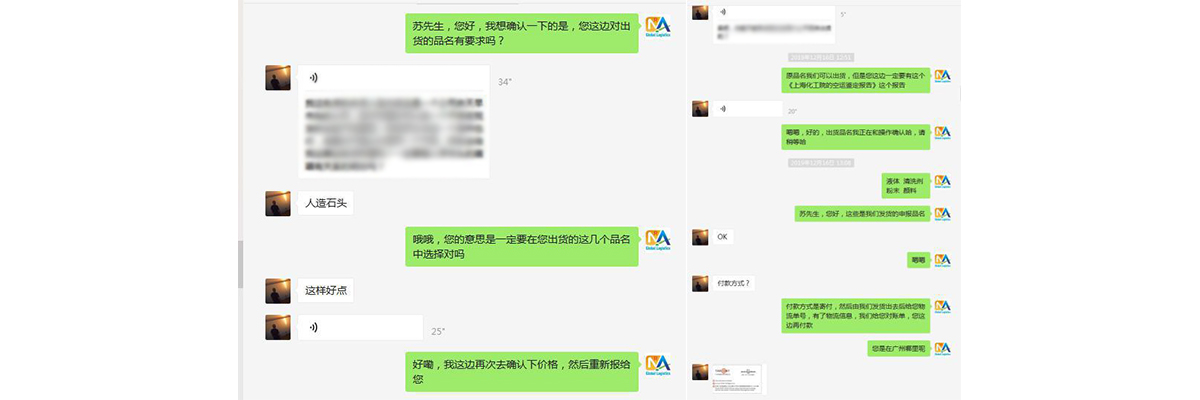Screen dimensions: 1200x400
Task: Select the green '嗯嗯' reply bubble
Action: point(918,260)
